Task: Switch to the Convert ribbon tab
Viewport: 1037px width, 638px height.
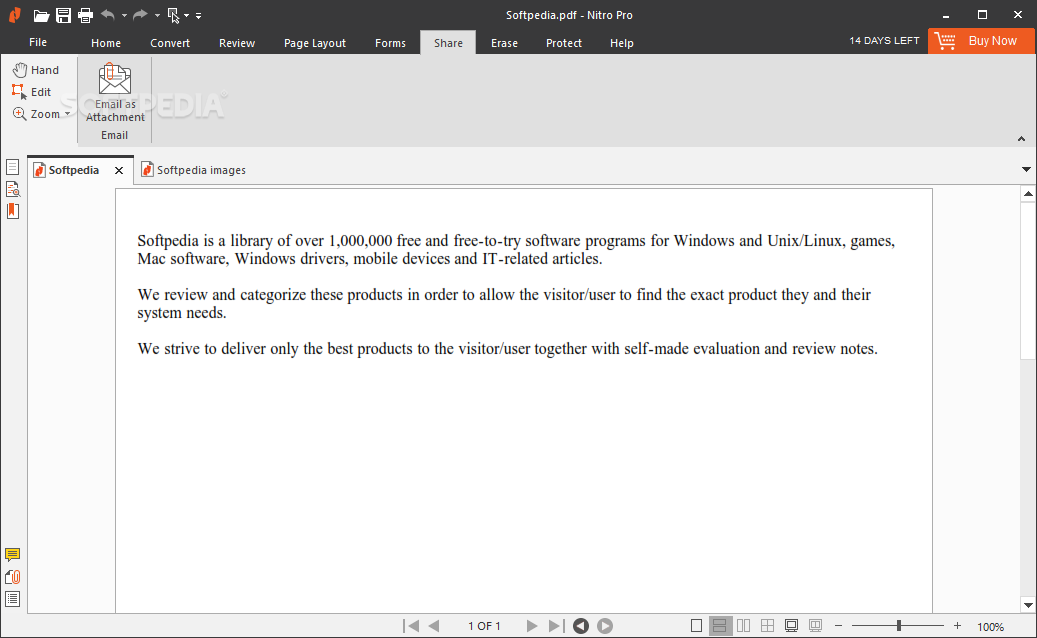Action: pos(170,43)
